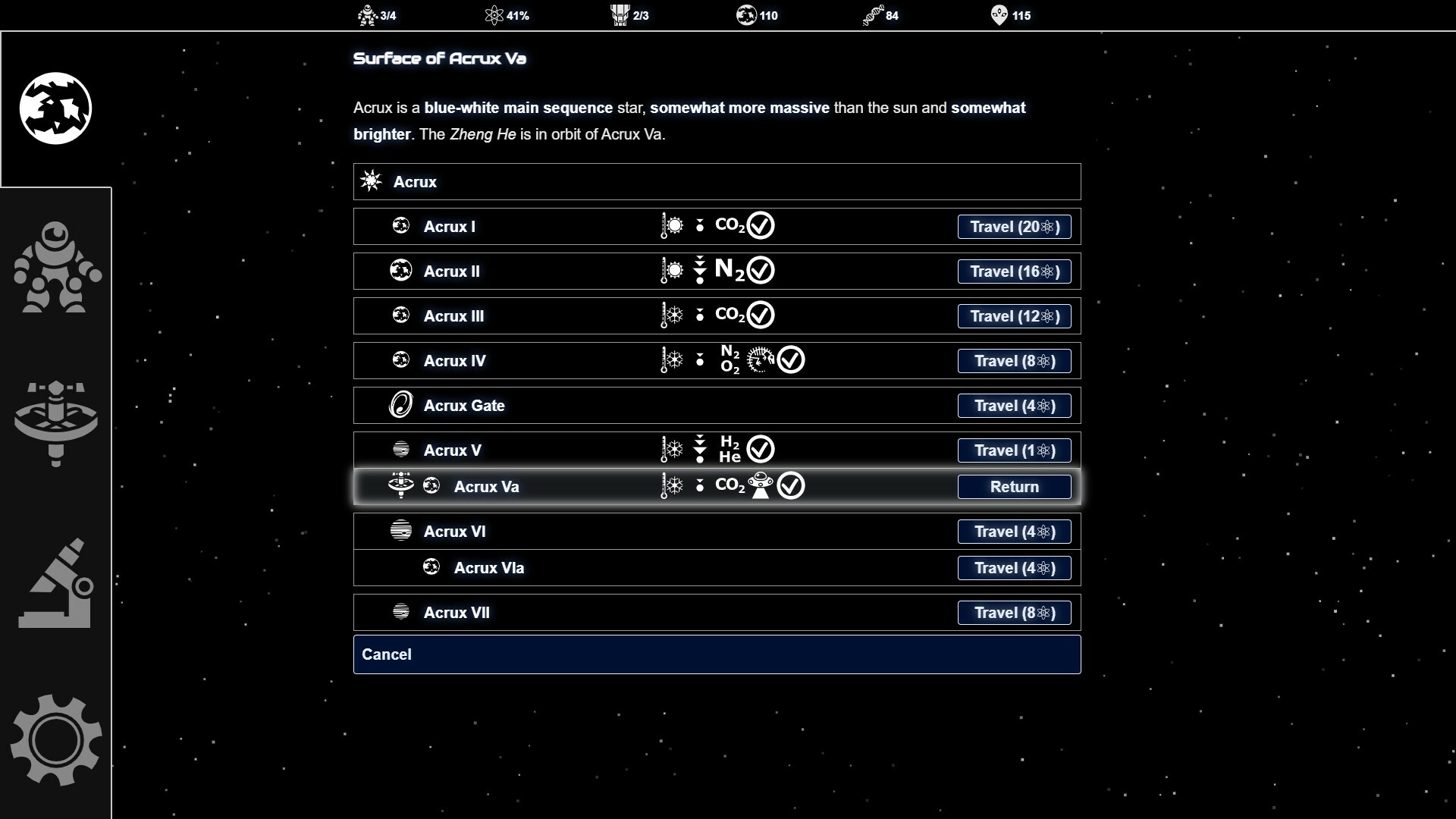
Task: Select the space station sidebar icon
Action: coord(55,423)
